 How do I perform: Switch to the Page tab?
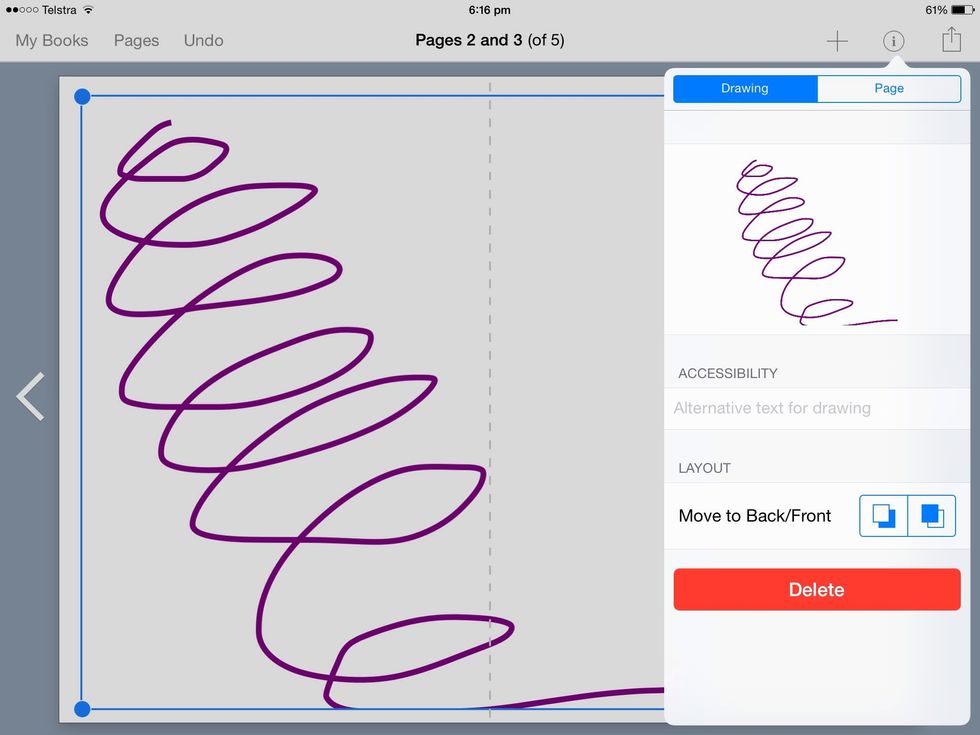(x=889, y=88)
